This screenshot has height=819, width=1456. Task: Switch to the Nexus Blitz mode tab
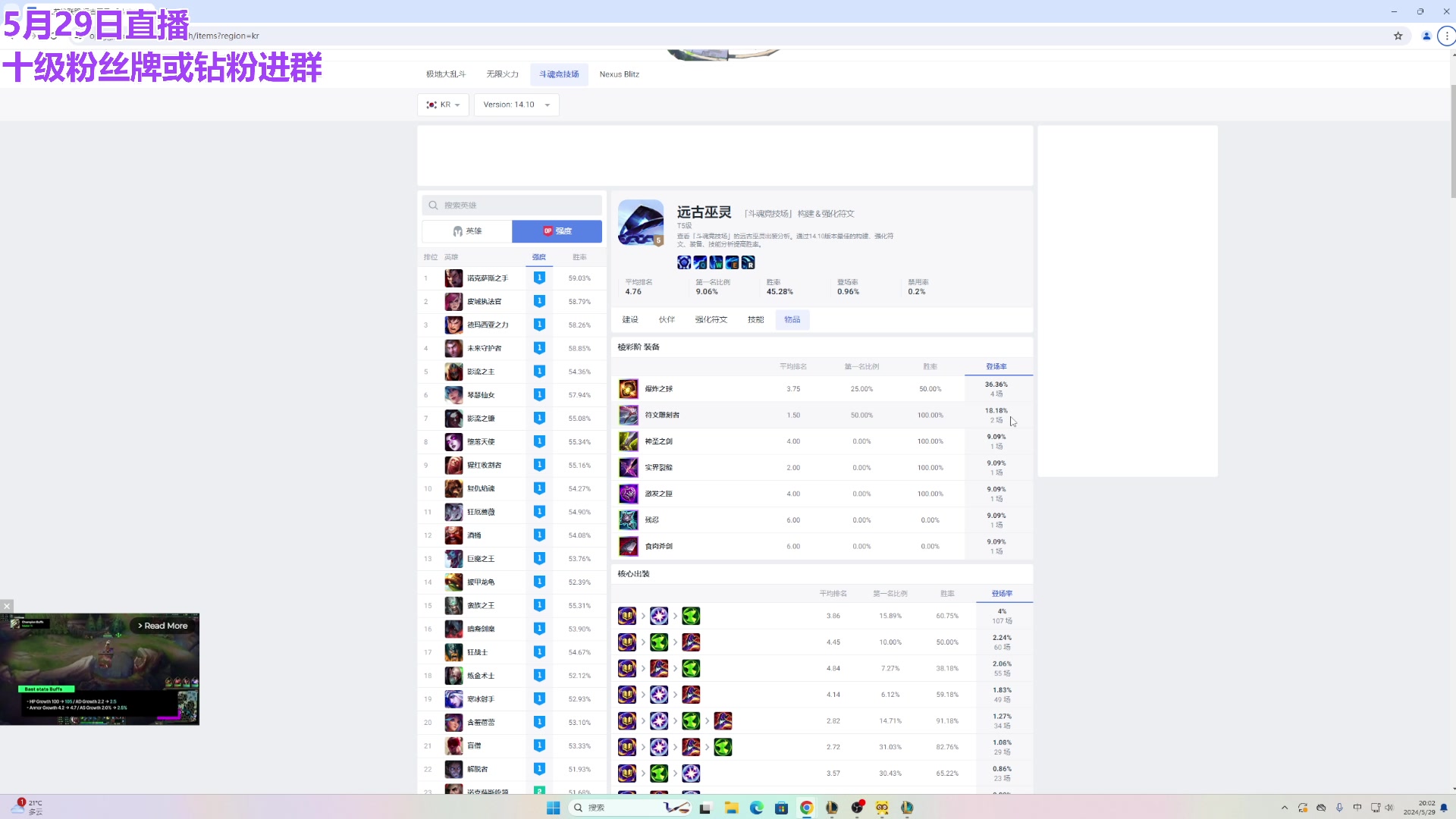coord(619,74)
